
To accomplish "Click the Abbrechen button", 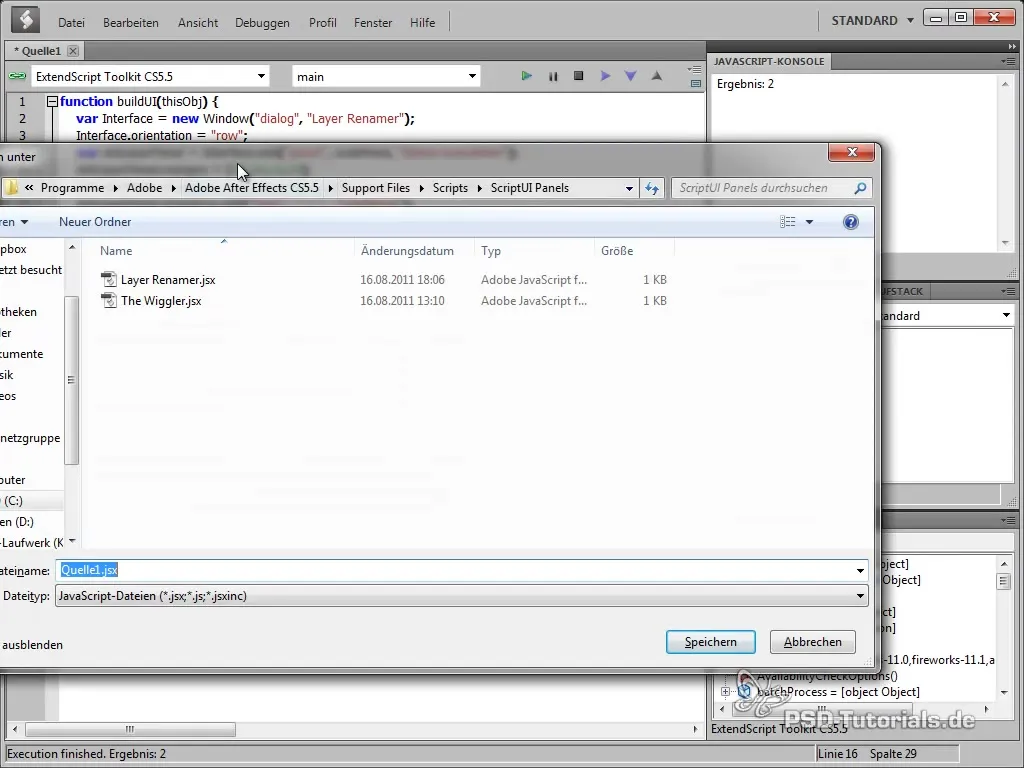I will pos(812,642).
